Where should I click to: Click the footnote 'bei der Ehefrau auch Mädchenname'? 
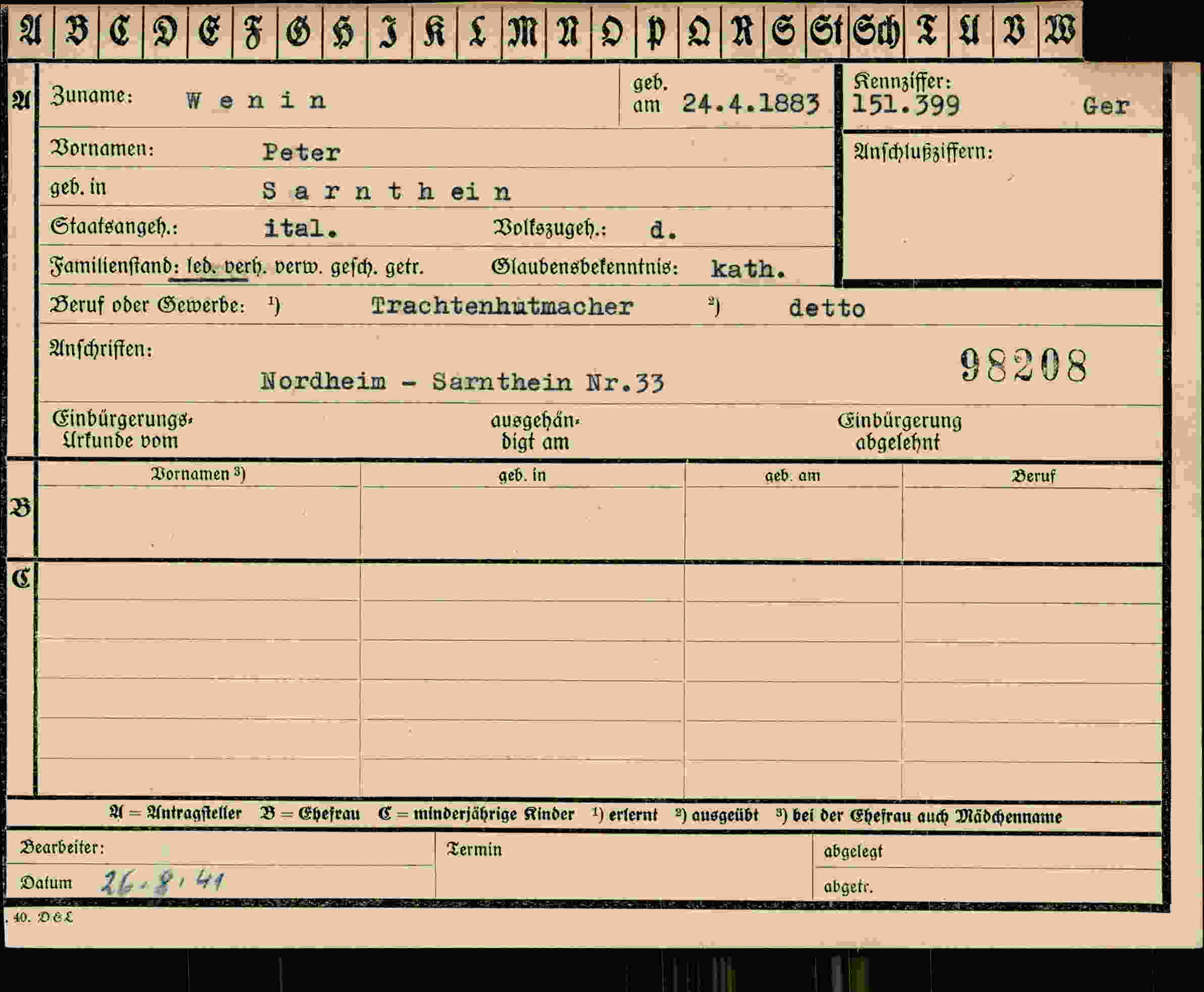tap(927, 817)
